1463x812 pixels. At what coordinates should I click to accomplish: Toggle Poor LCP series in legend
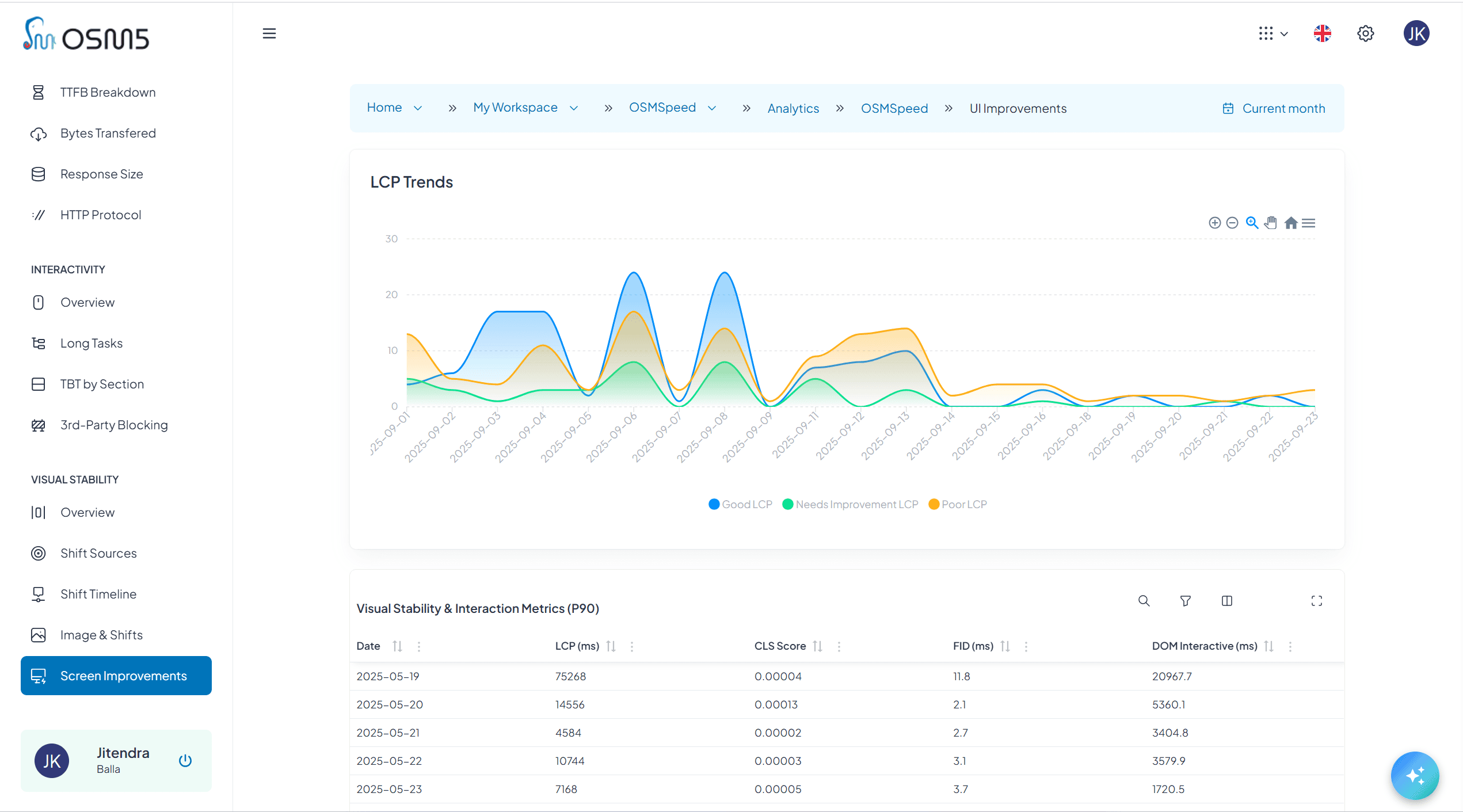tap(958, 504)
